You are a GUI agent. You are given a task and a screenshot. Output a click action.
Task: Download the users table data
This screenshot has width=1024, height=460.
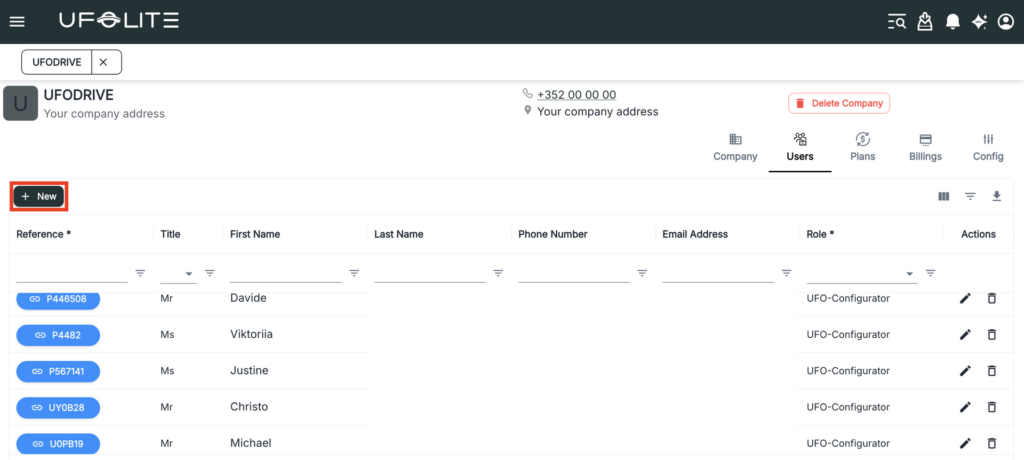click(x=996, y=196)
